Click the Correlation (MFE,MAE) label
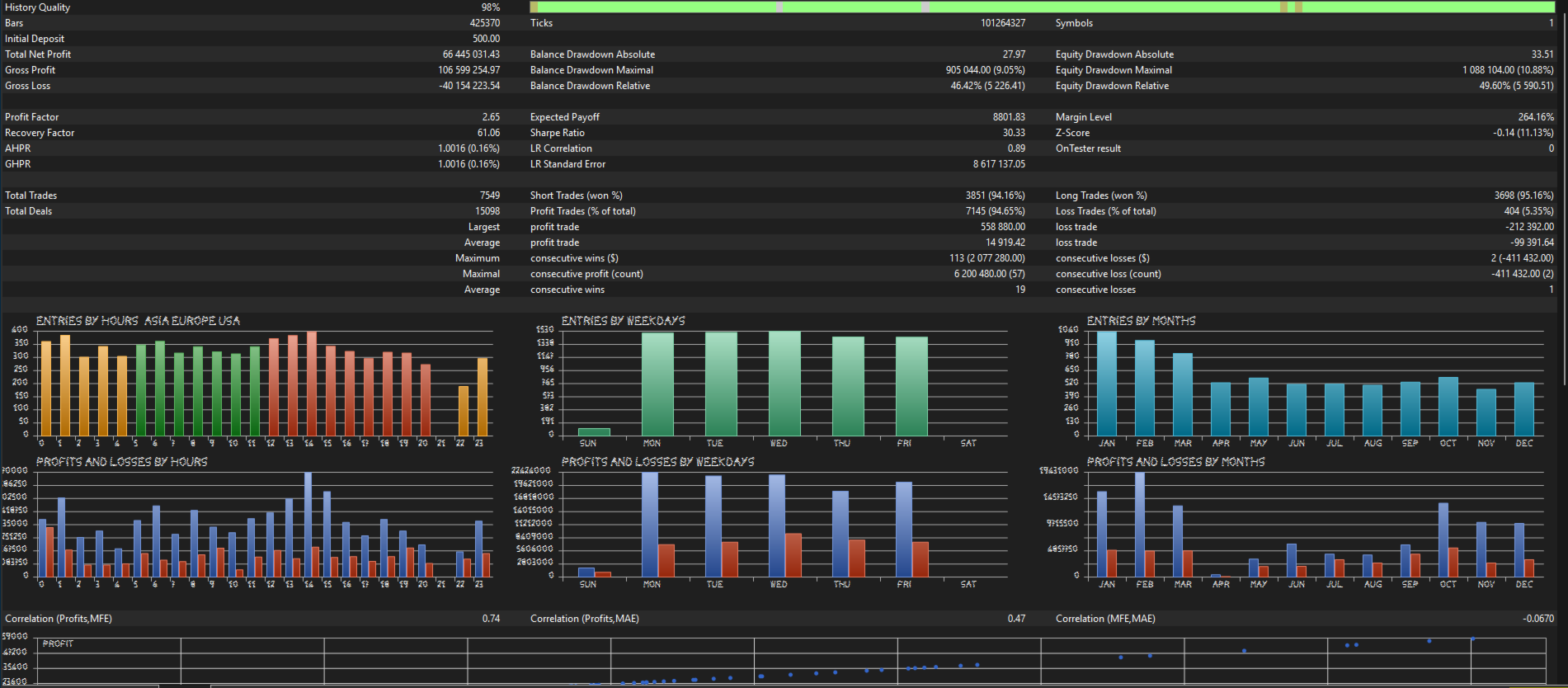The width and height of the screenshot is (1568, 688). click(x=1105, y=619)
